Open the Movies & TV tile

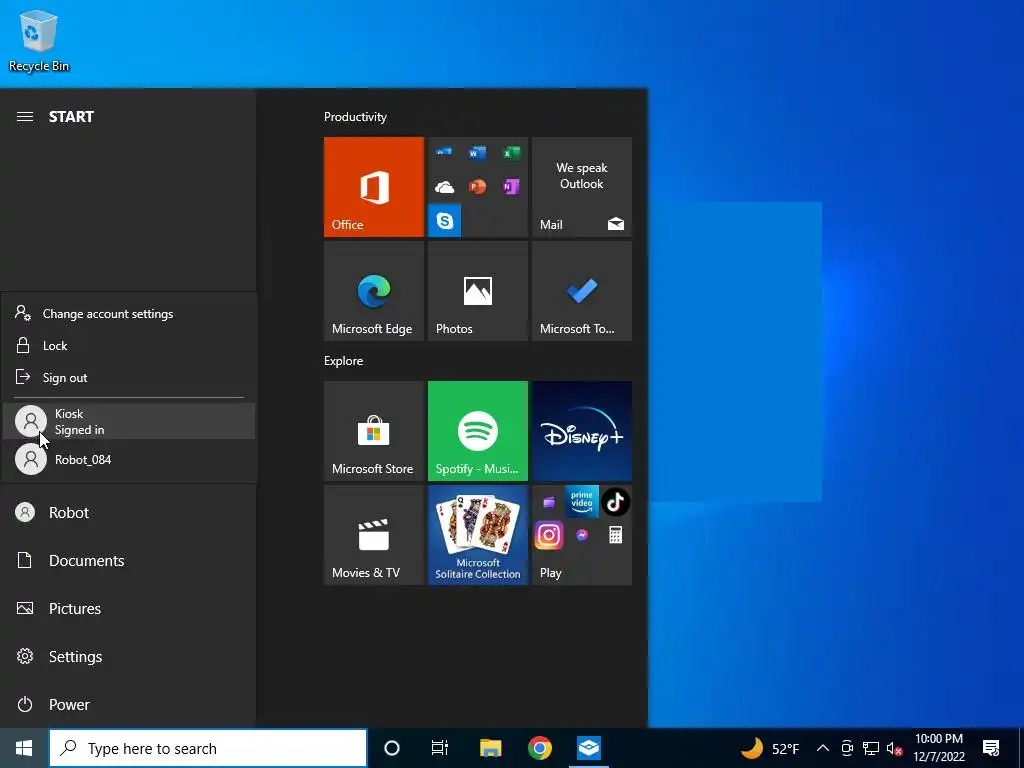click(374, 535)
